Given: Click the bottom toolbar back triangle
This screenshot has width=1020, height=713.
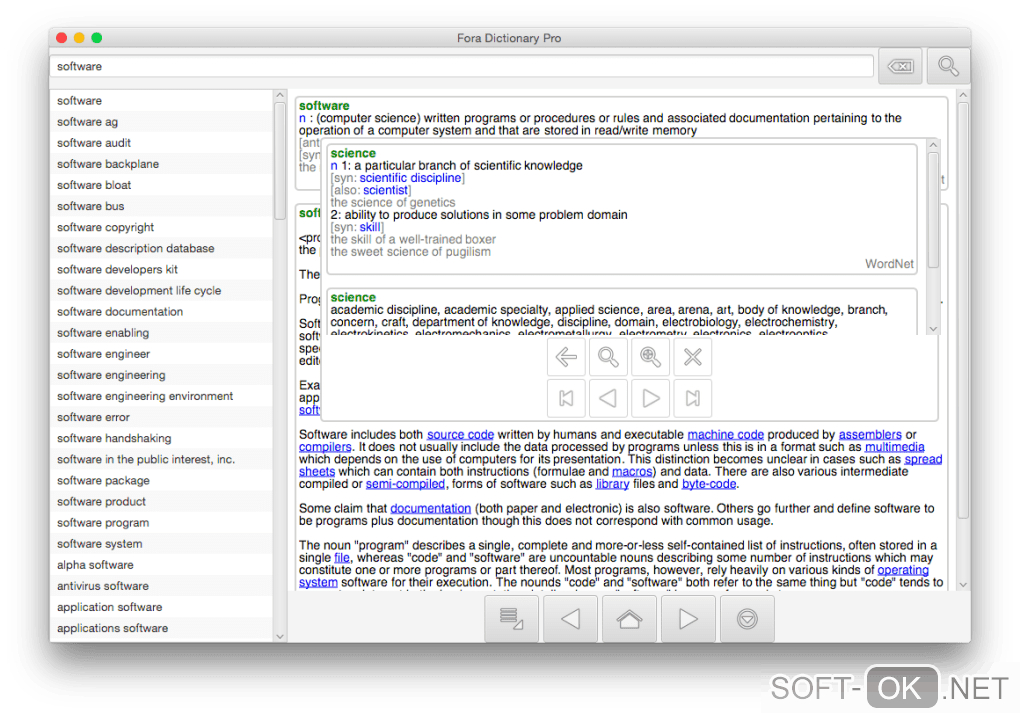Looking at the screenshot, I should point(570,619).
